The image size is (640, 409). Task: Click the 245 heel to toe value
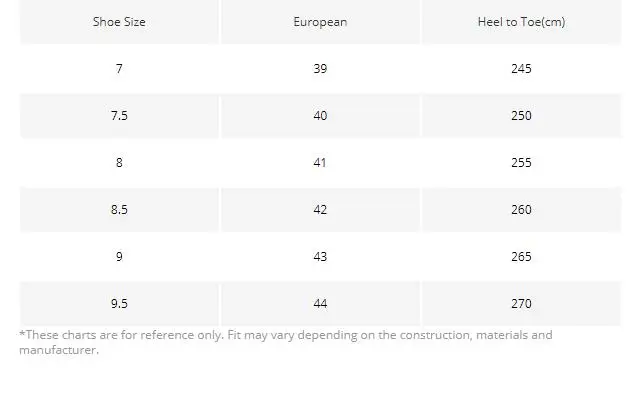coord(520,69)
